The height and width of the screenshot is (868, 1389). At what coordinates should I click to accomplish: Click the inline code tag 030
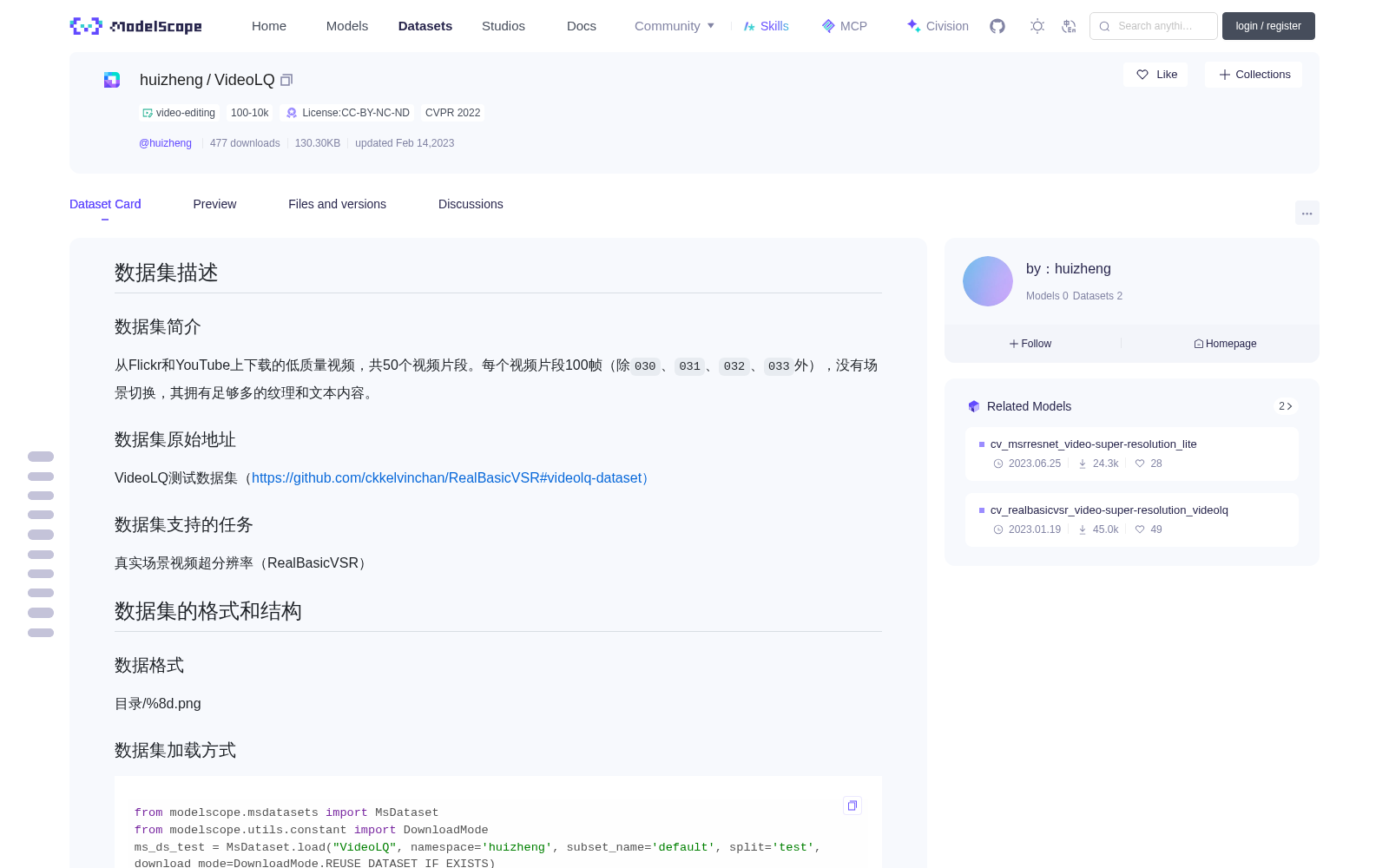[x=645, y=366]
